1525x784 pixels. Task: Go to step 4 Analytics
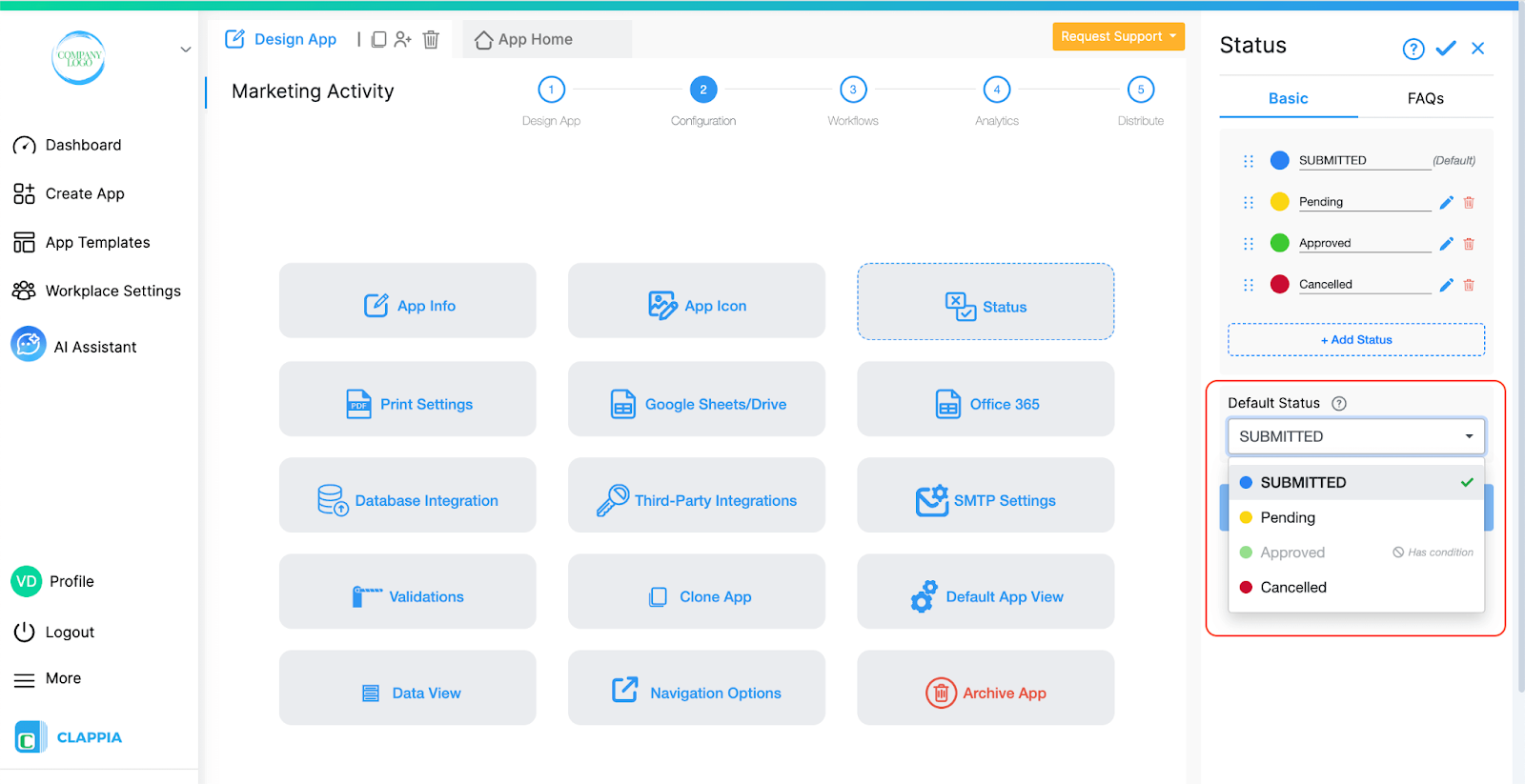pos(997,90)
